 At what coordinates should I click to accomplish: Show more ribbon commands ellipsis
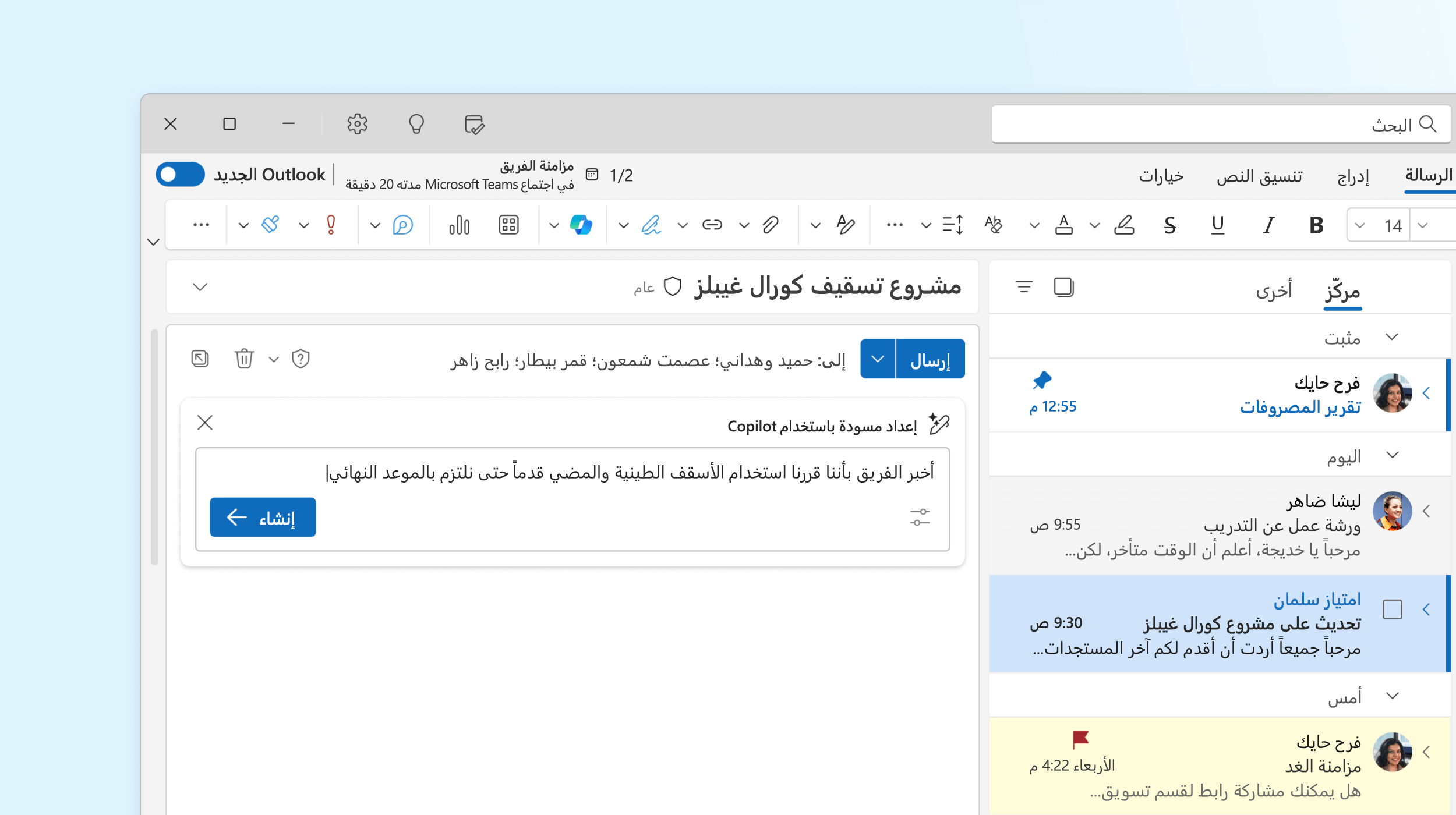201,225
